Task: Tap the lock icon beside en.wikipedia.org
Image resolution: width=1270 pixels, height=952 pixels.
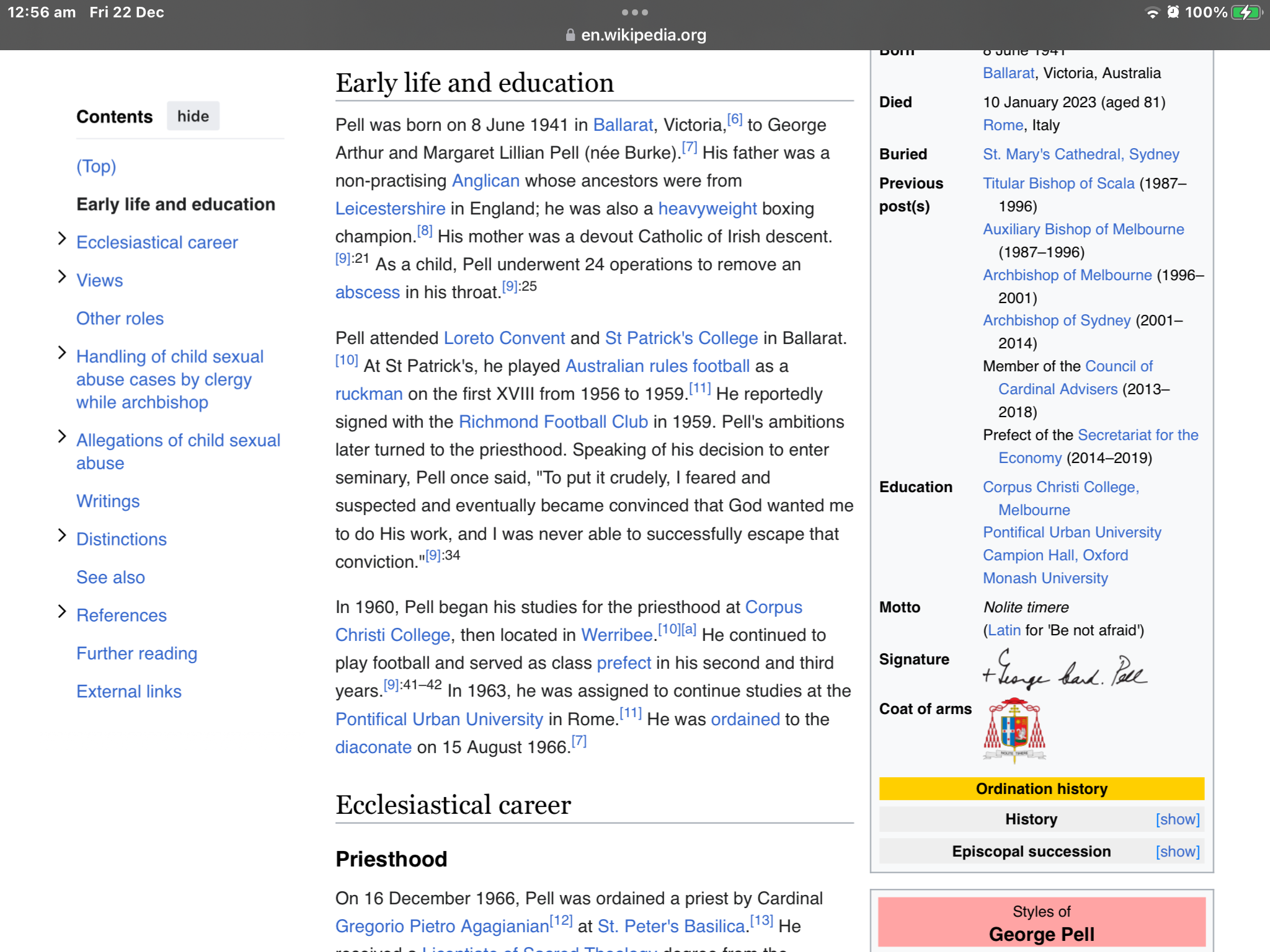Action: coord(570,35)
